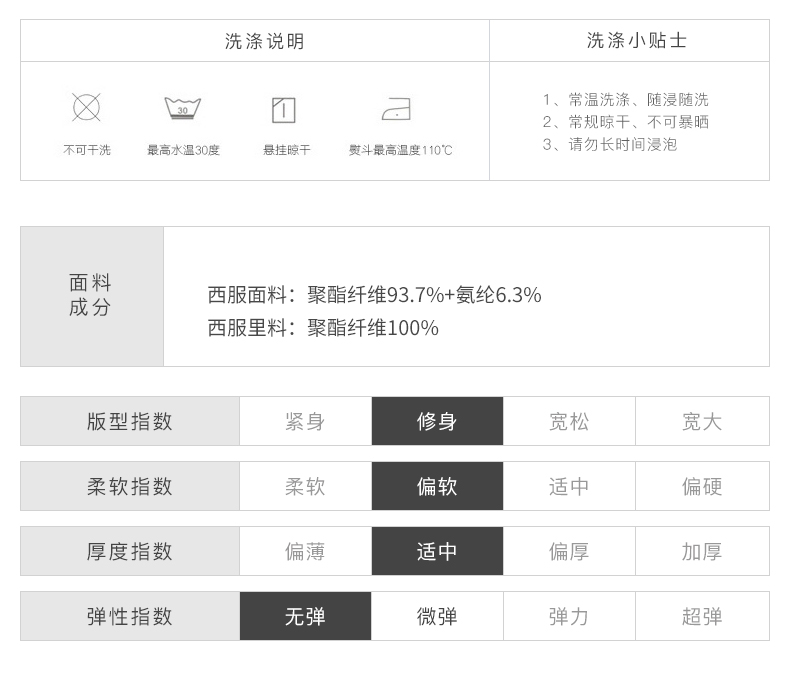This screenshot has height=683, width=790.
Task: Choose 宽松 in the 版型指数 row
Action: [569, 421]
